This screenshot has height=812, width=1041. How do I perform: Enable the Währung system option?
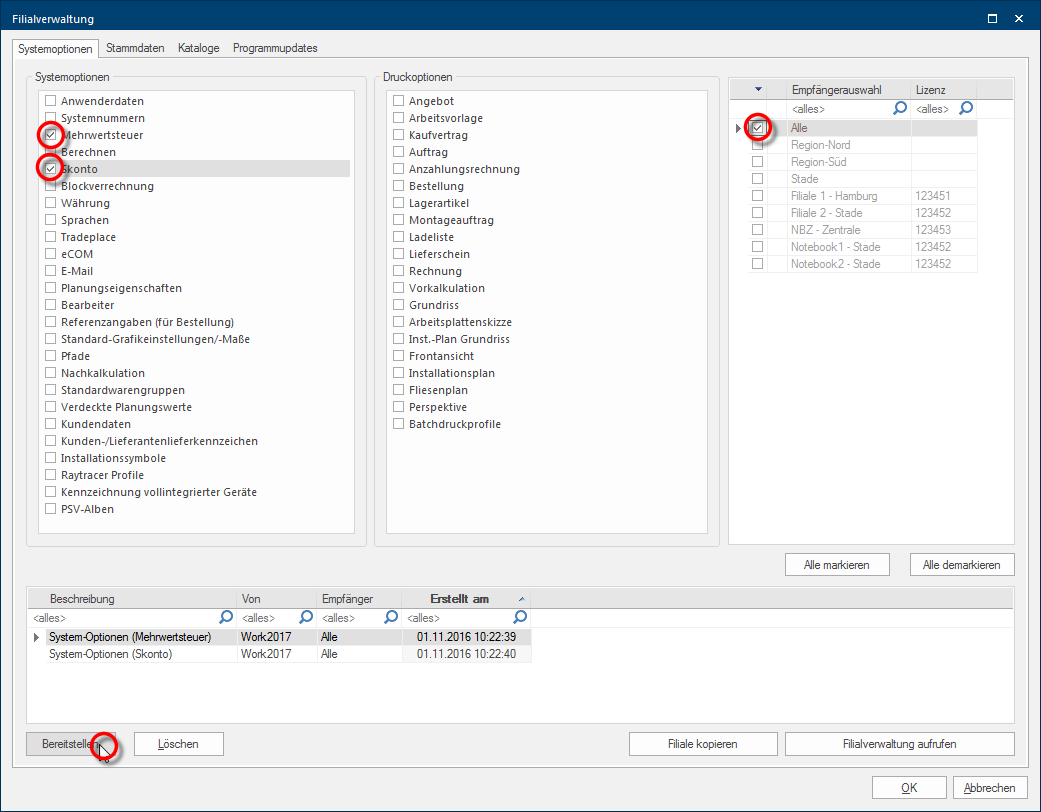(x=51, y=203)
